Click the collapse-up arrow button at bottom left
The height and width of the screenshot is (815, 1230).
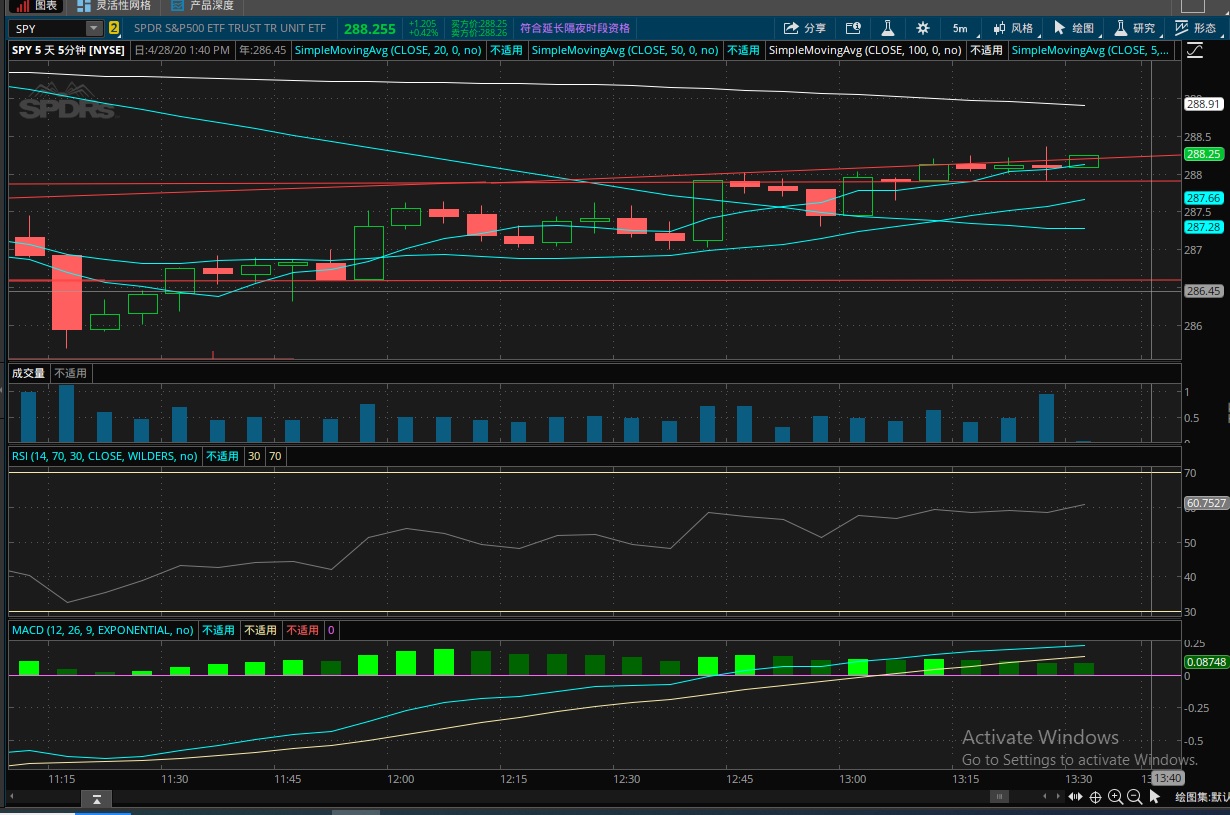coord(96,799)
